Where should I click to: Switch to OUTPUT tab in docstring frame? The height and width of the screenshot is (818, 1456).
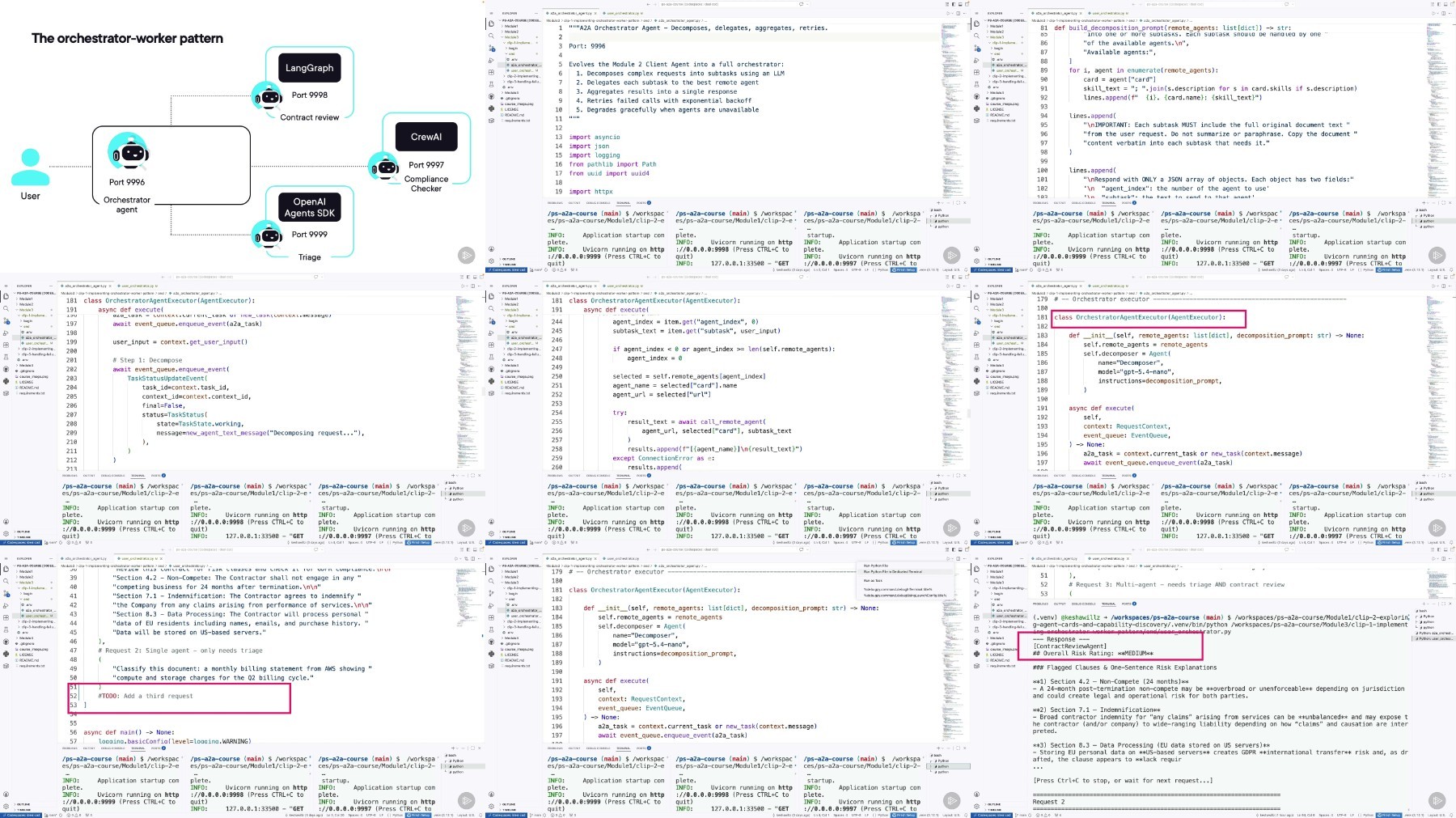(x=574, y=203)
